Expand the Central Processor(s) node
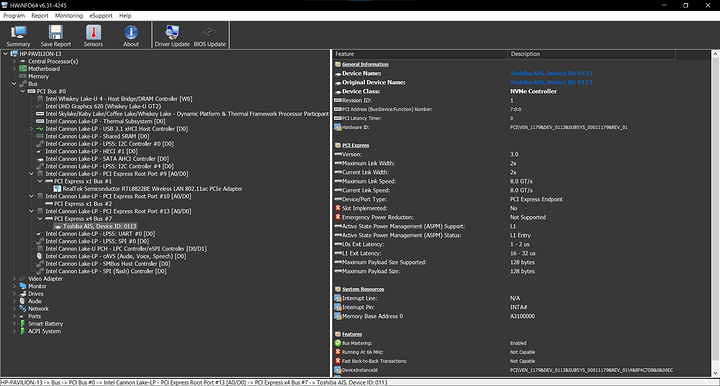This screenshot has width=720, height=386. (x=14, y=61)
